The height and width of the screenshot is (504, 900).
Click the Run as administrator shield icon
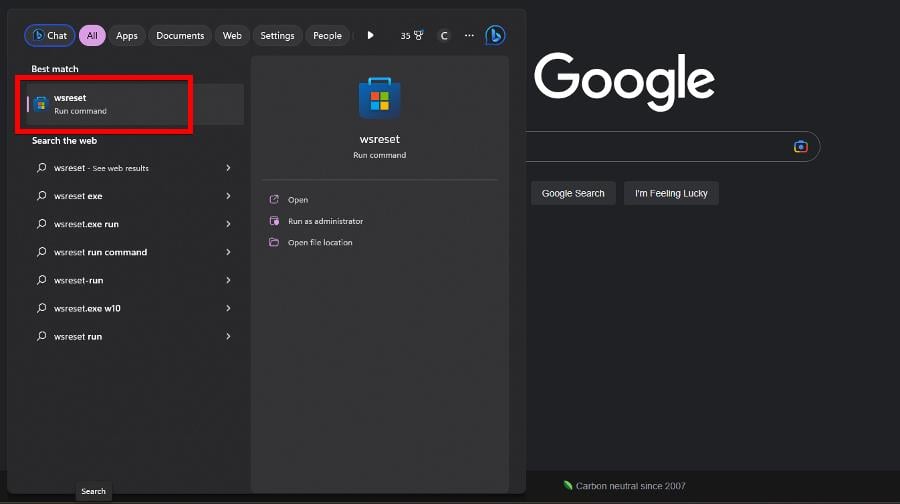tap(274, 220)
